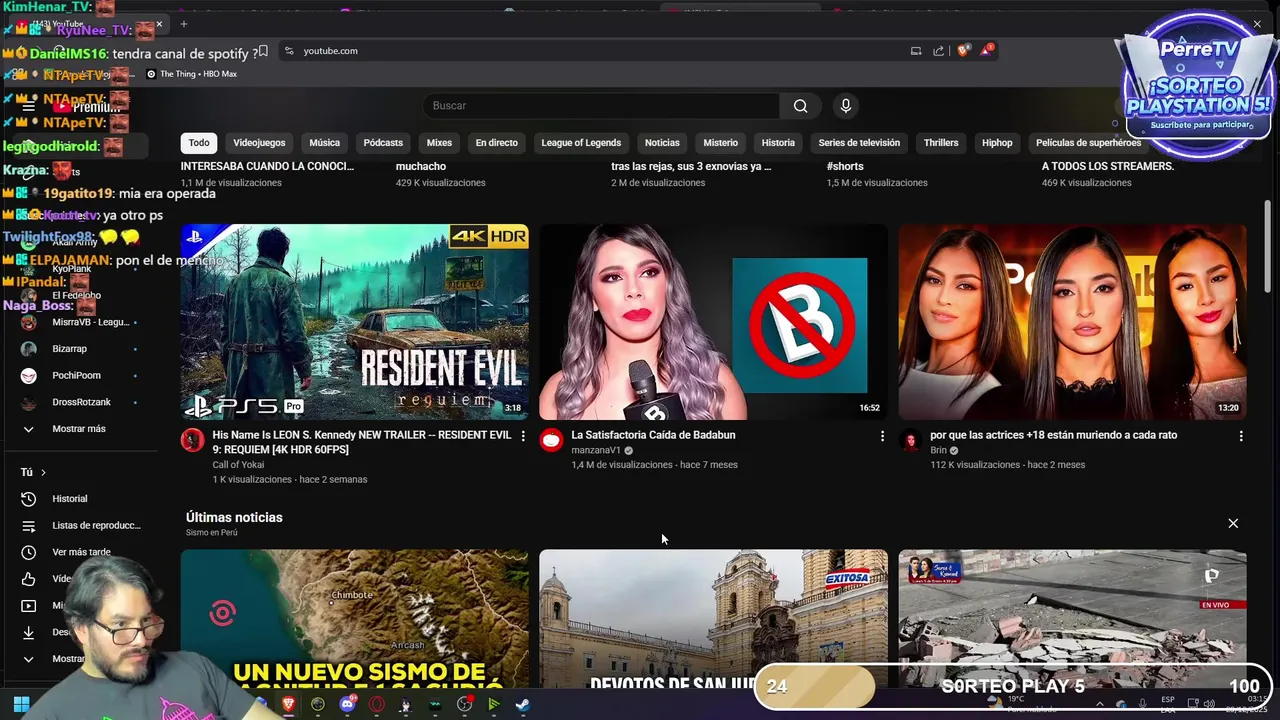This screenshot has height=720, width=1280.
Task: Open the Brave Rewards triangle icon
Action: [987, 50]
